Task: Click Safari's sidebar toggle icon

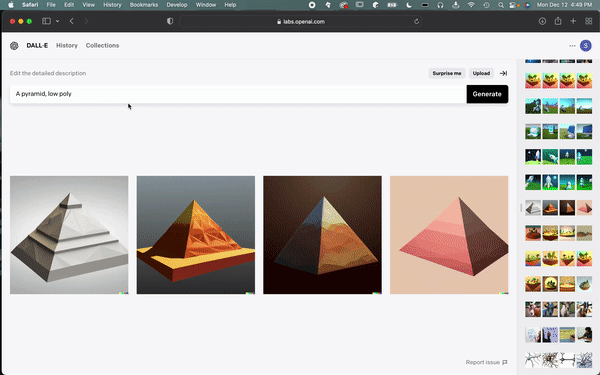Action: 46,21
